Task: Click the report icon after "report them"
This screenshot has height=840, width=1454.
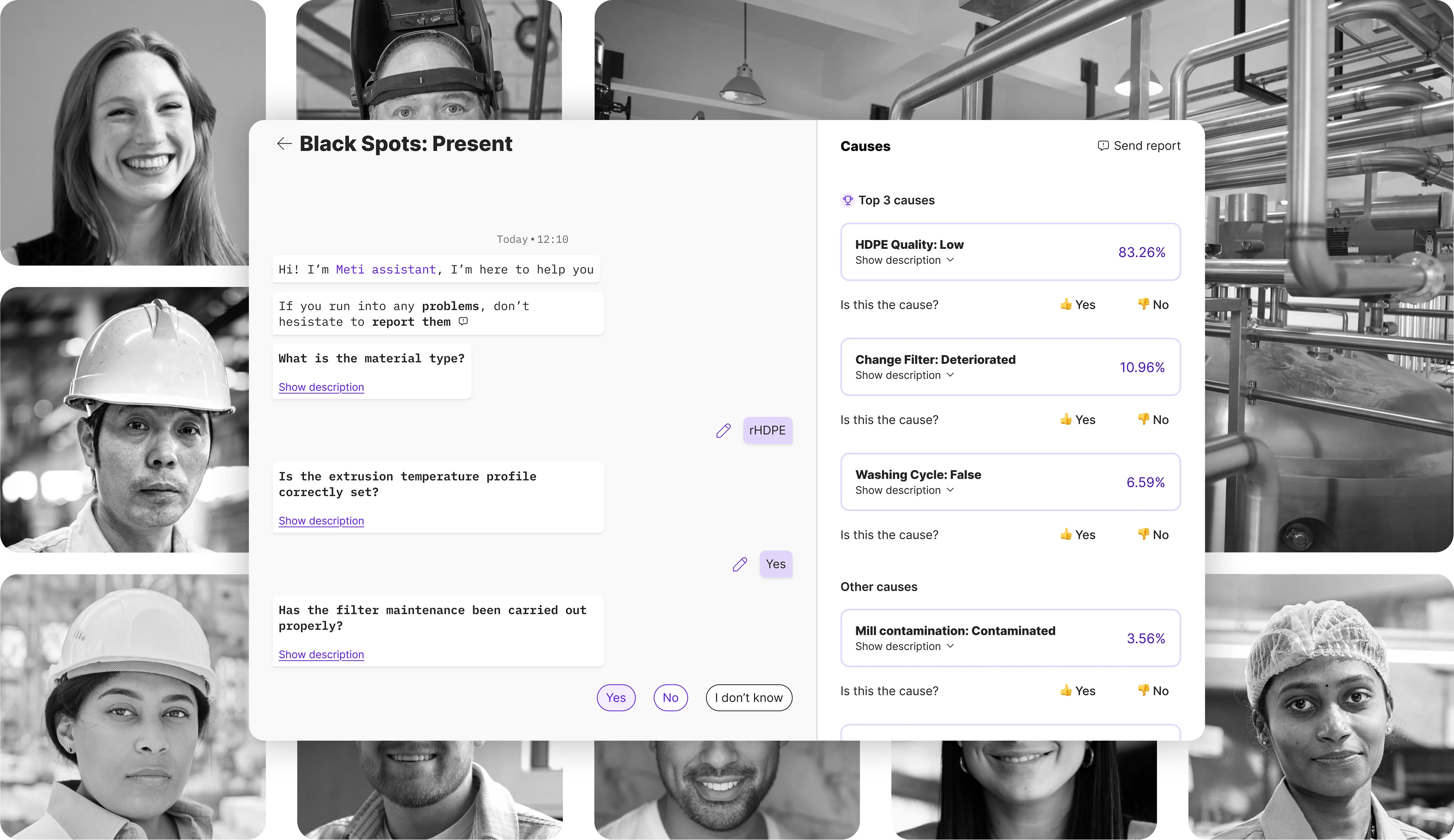Action: tap(463, 321)
